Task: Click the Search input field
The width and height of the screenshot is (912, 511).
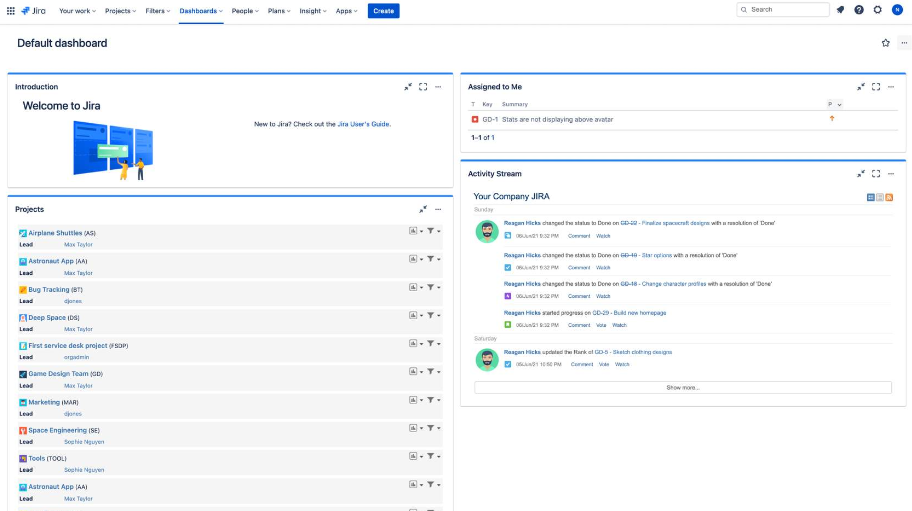Action: (783, 10)
